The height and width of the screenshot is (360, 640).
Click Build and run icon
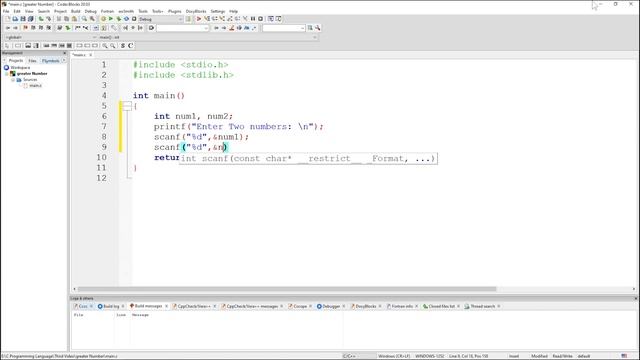click(118, 19)
